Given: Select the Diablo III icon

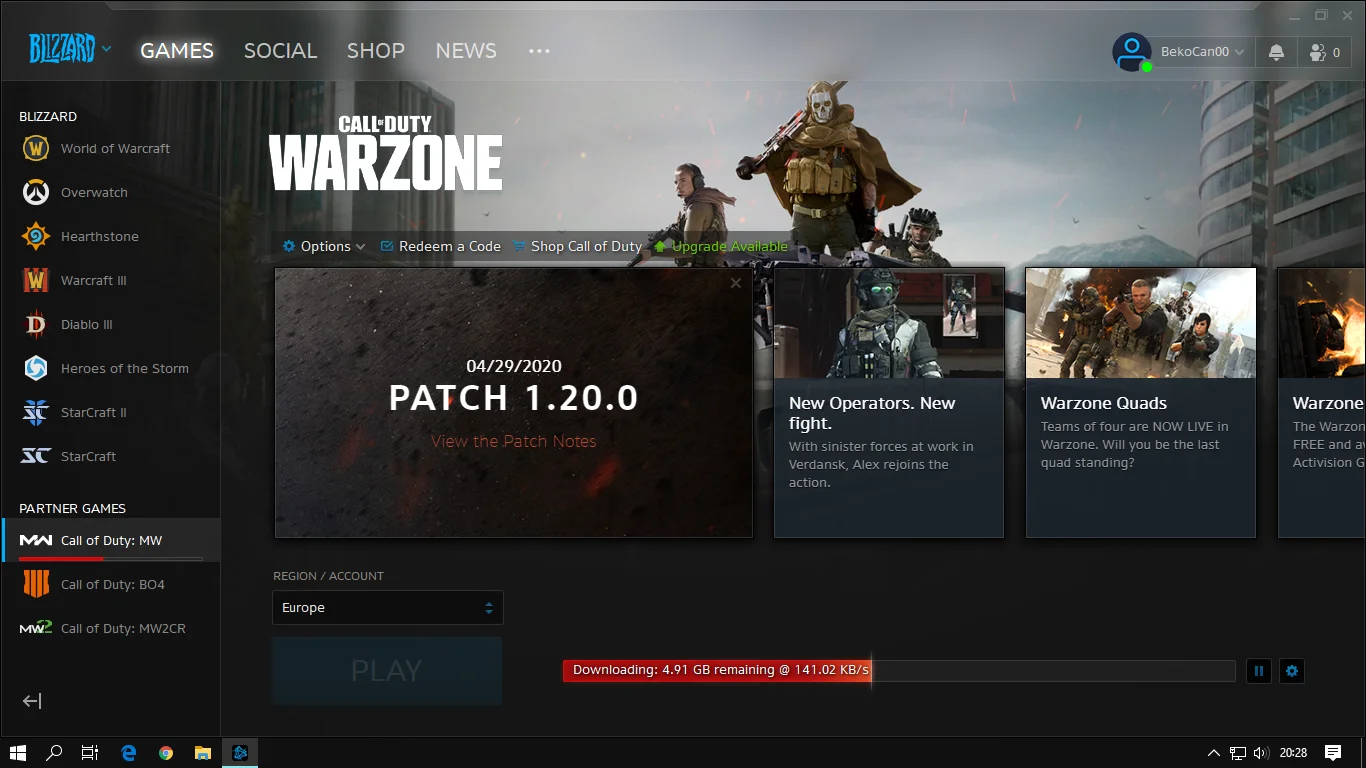Looking at the screenshot, I should pos(36,324).
